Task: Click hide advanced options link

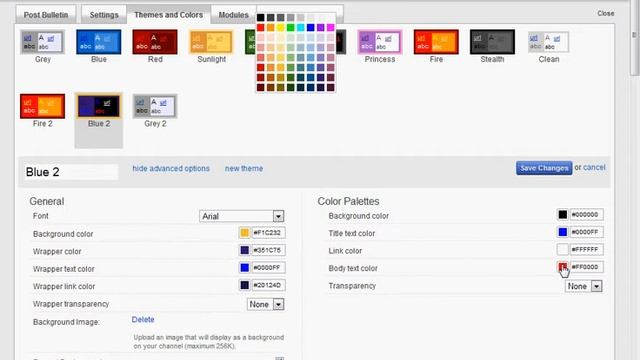Action: 171,169
